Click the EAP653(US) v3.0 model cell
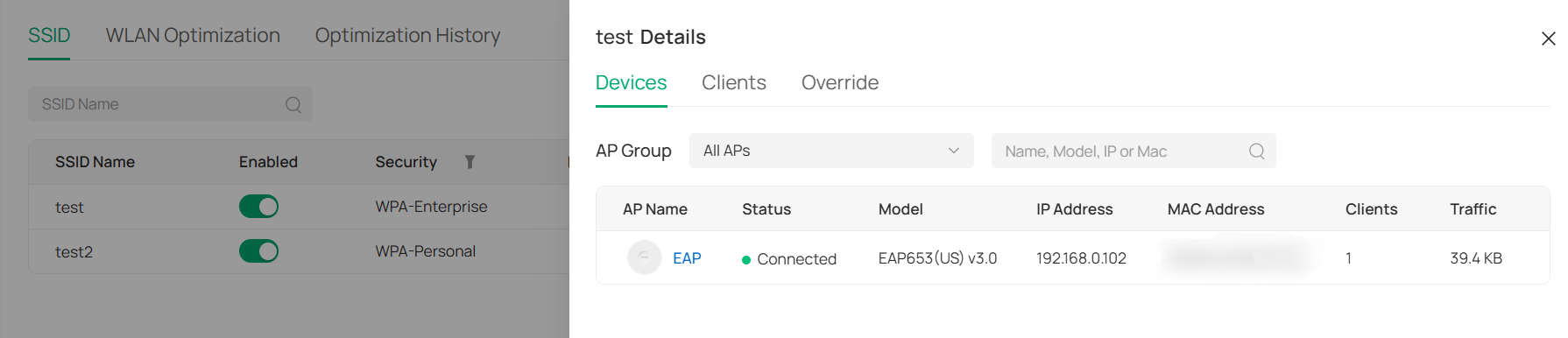 937,258
